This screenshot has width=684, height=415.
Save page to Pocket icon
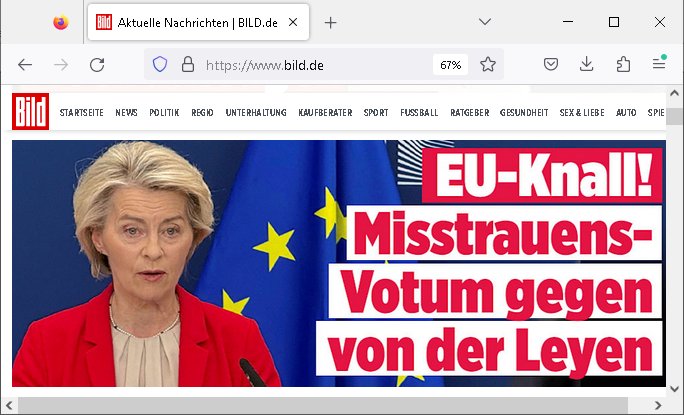pos(551,65)
